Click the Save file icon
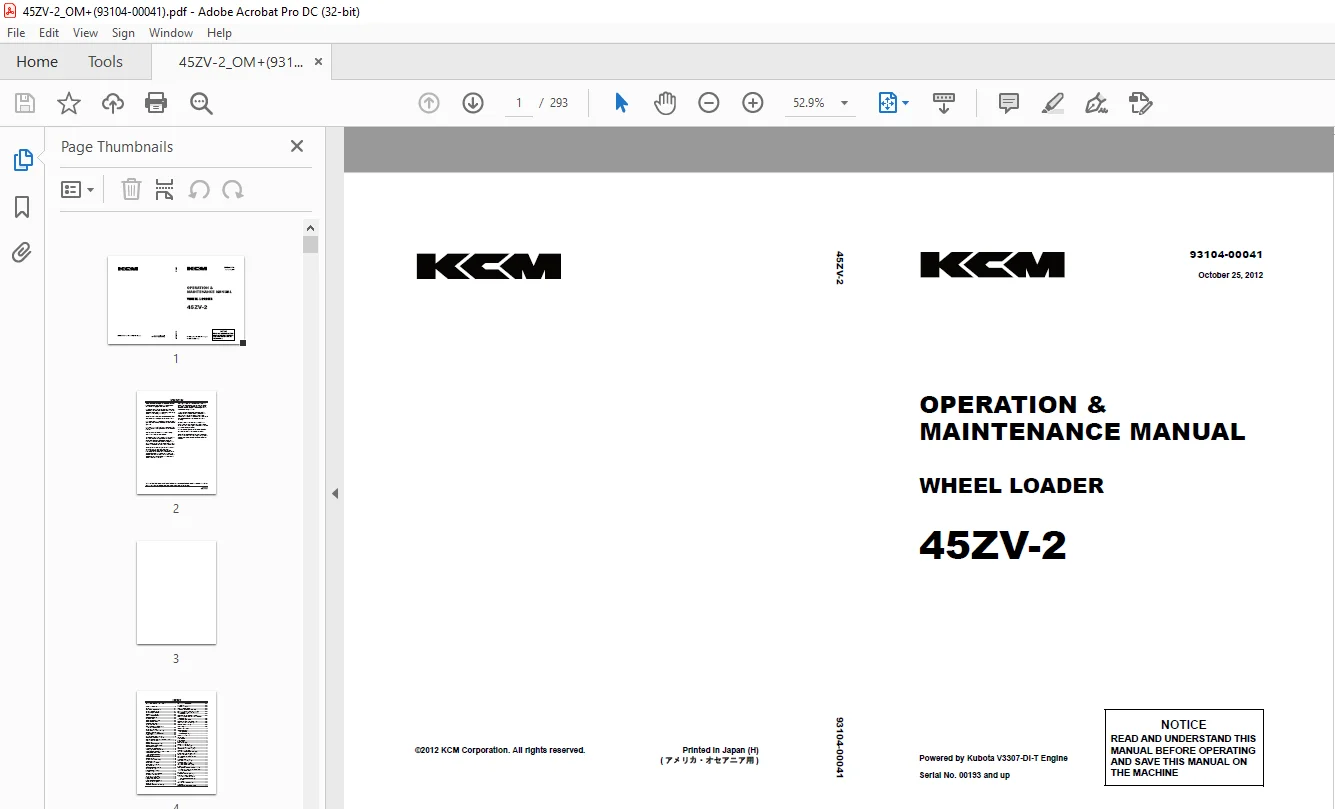The height and width of the screenshot is (809, 1335). [x=25, y=103]
